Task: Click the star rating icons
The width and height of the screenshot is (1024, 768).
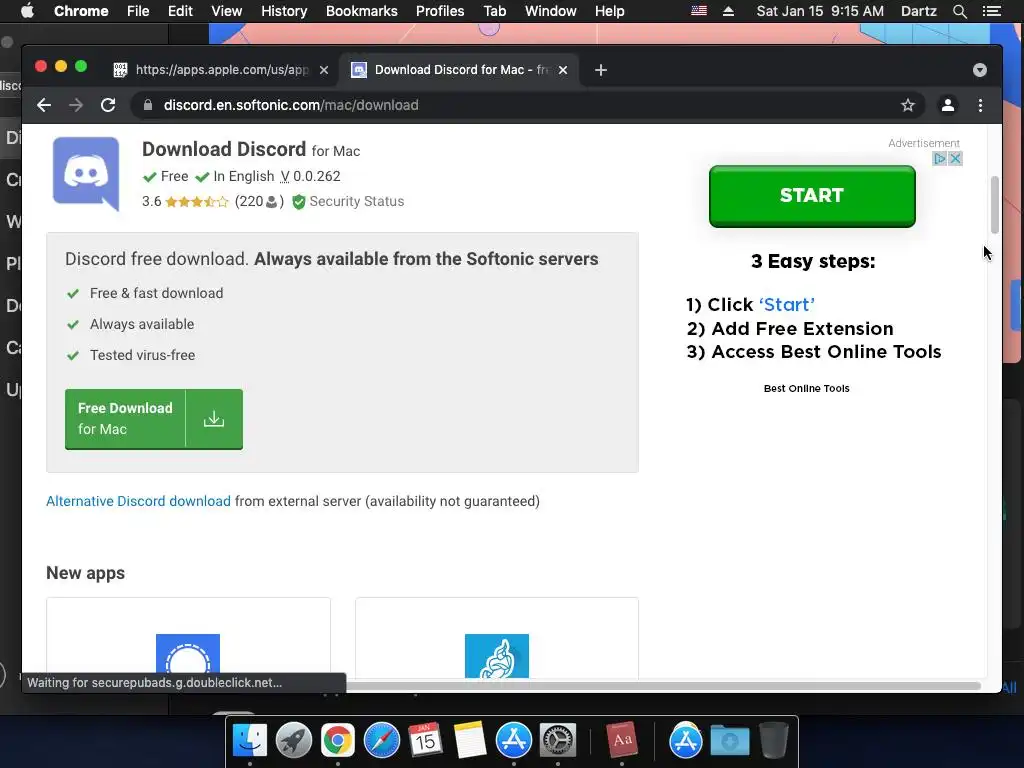Action: point(197,202)
